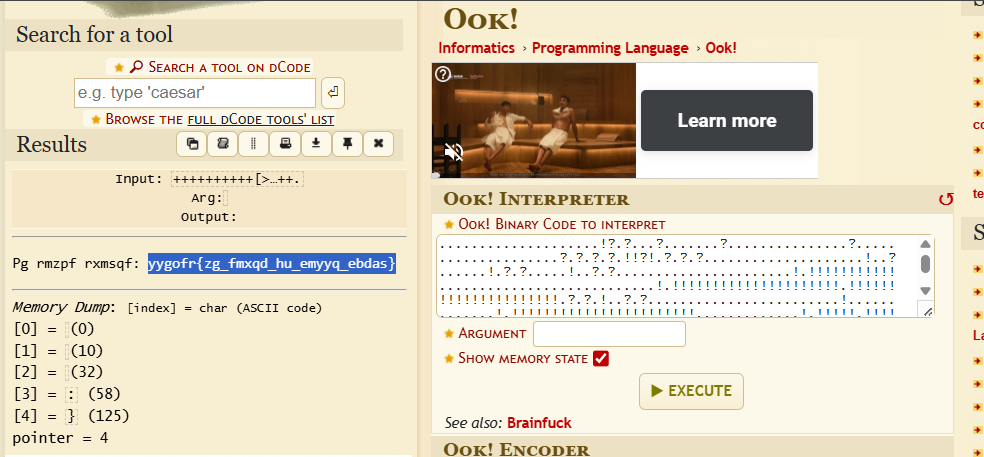Click the highlighted decoded output string
Image resolution: width=984 pixels, height=457 pixels.
coord(272,264)
